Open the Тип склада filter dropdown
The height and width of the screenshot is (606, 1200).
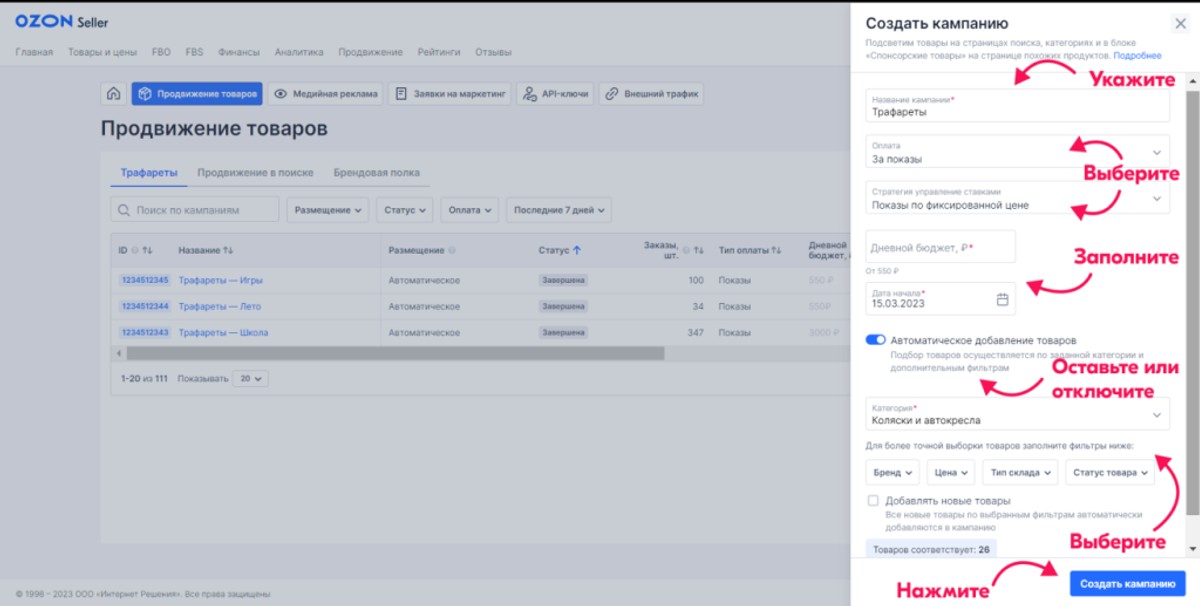1020,472
